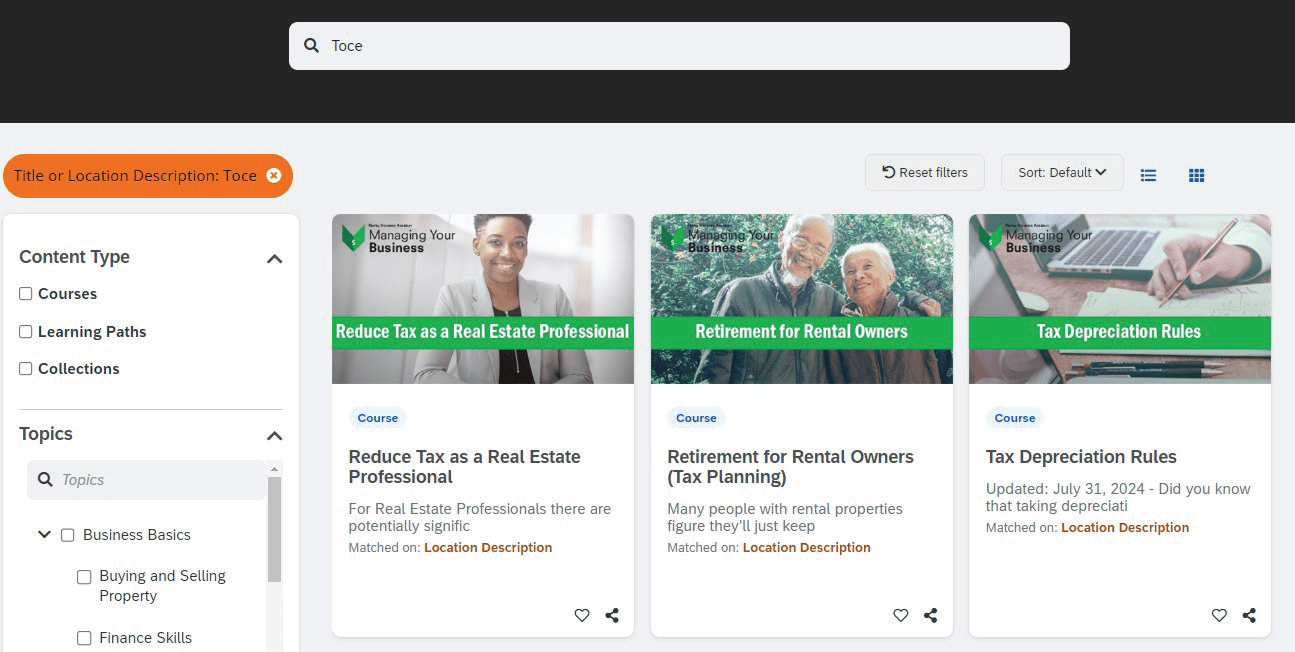Favorite Retirement for Rental Owners course

[900, 615]
